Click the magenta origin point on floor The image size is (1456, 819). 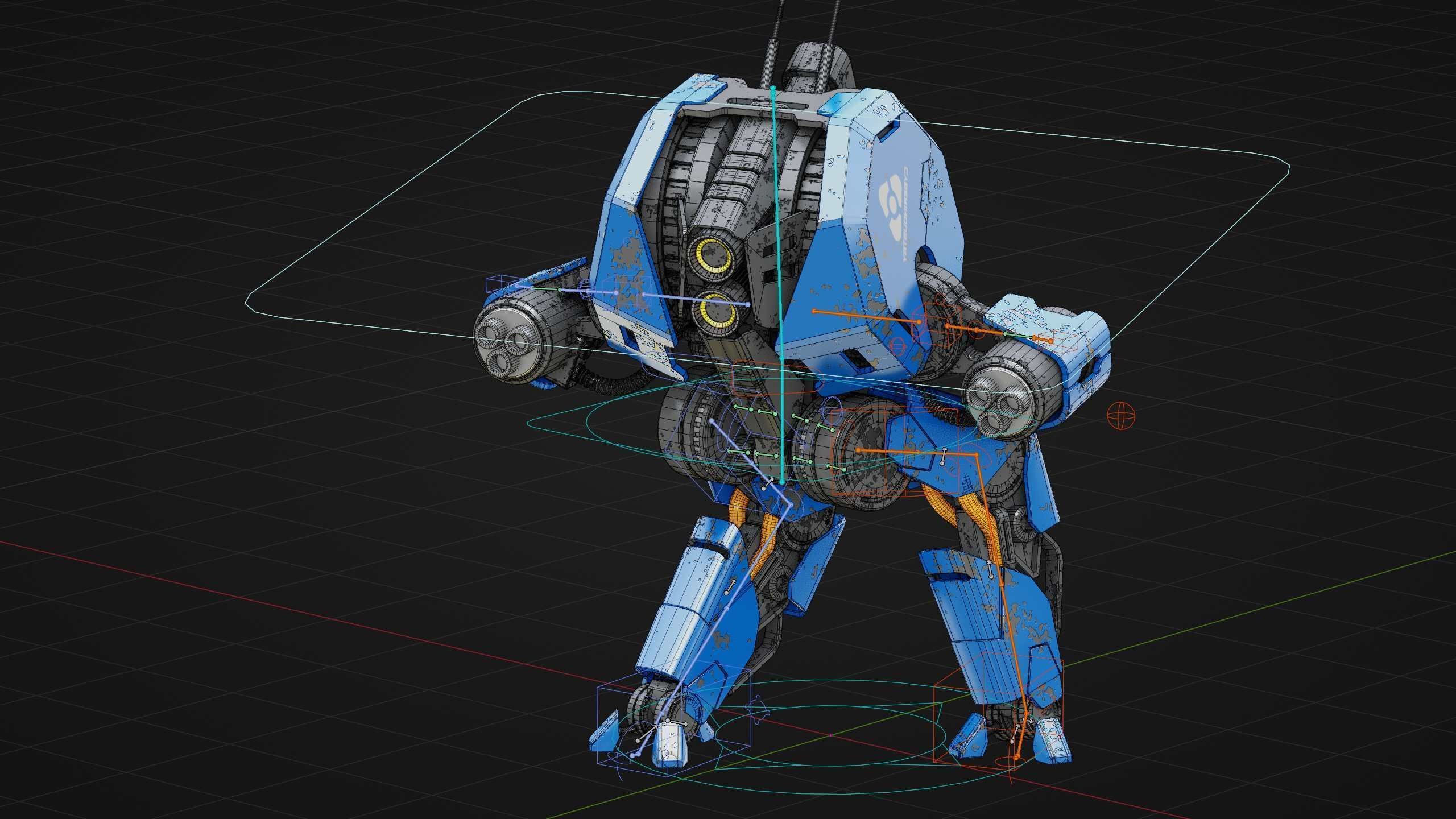pyautogui.click(x=831, y=735)
